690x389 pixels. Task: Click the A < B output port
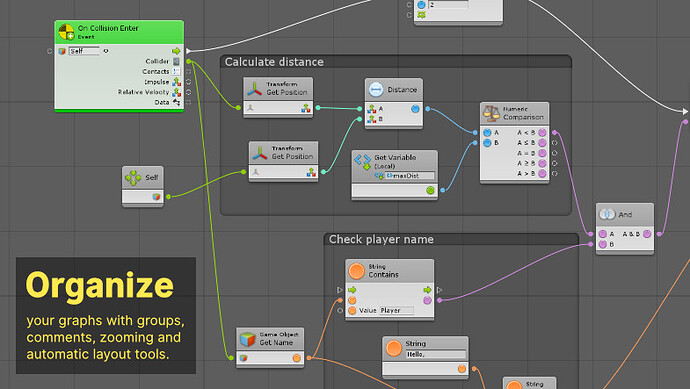click(542, 132)
